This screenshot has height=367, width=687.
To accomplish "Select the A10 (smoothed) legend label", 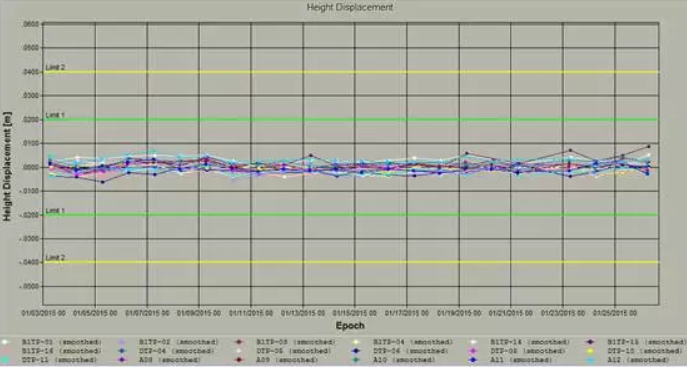I will (x=404, y=360).
